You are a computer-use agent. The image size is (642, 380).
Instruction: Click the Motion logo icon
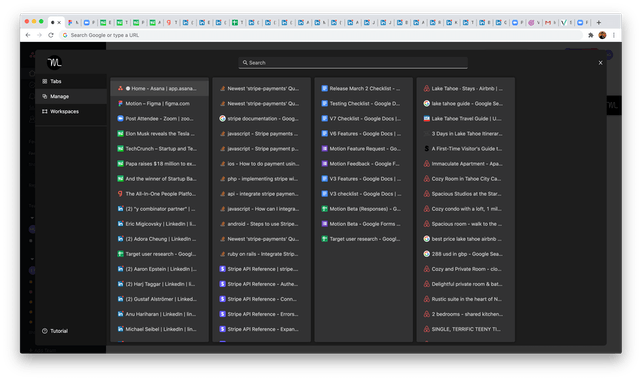pos(54,62)
